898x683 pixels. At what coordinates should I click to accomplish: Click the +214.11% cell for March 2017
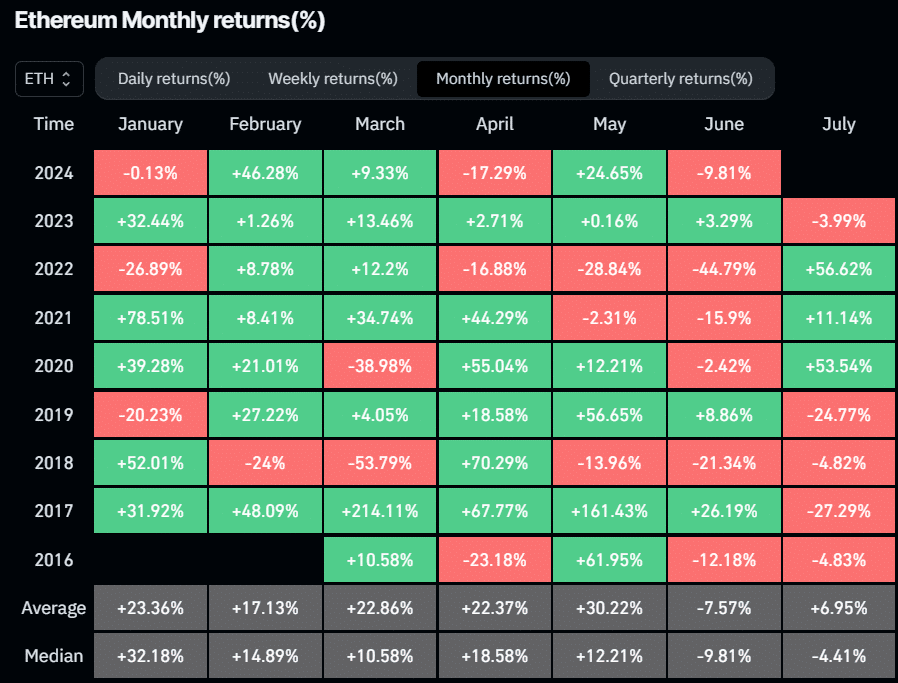click(x=380, y=511)
